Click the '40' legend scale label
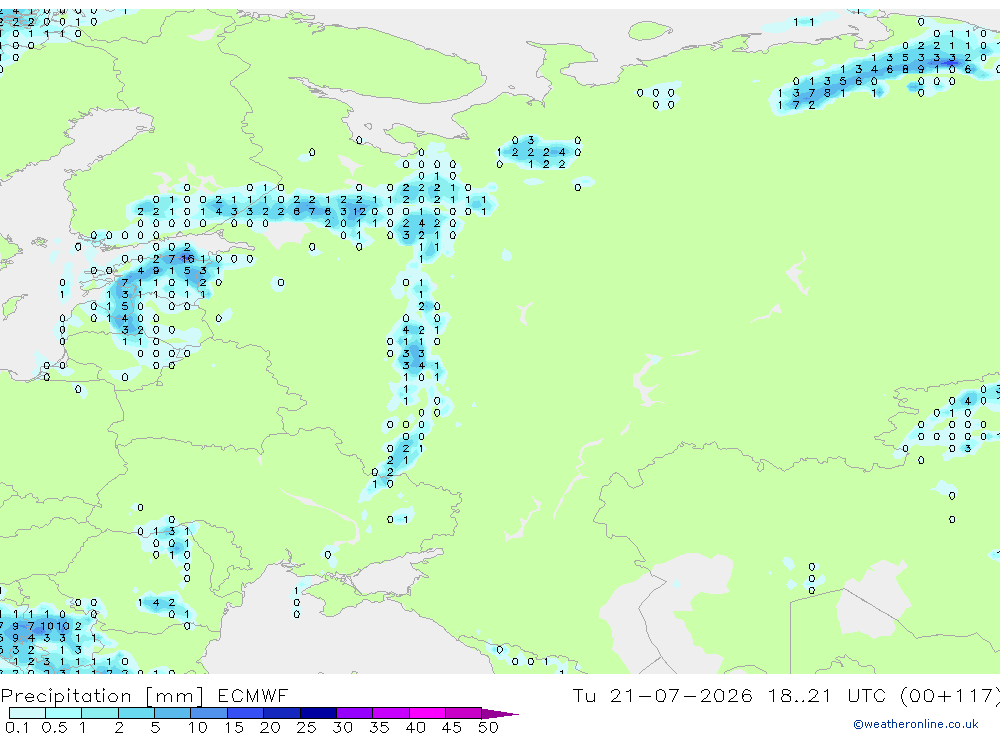 [x=415, y=727]
